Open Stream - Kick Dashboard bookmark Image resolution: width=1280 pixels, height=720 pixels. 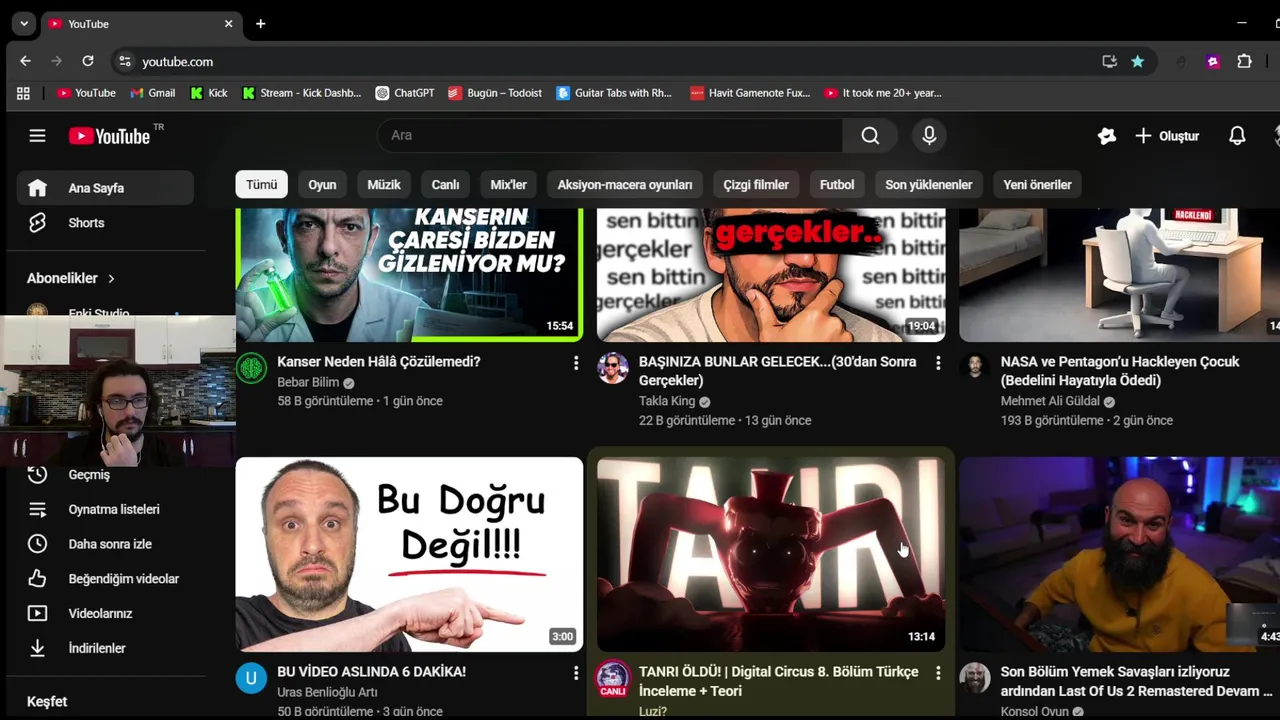pyautogui.click(x=301, y=93)
